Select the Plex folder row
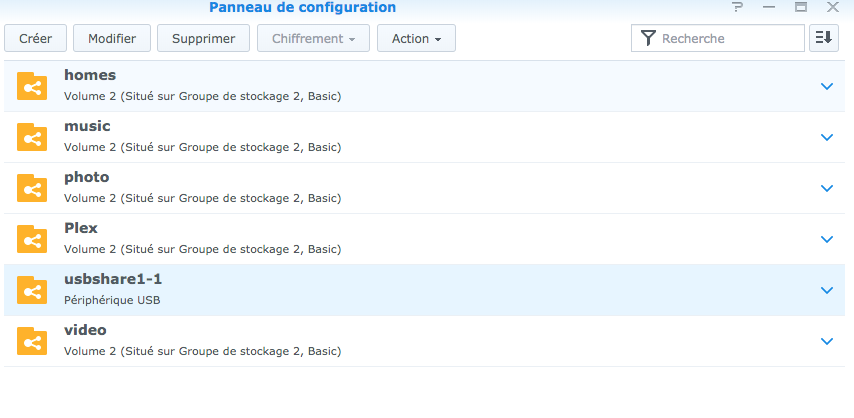854x418 pixels. tap(400, 239)
